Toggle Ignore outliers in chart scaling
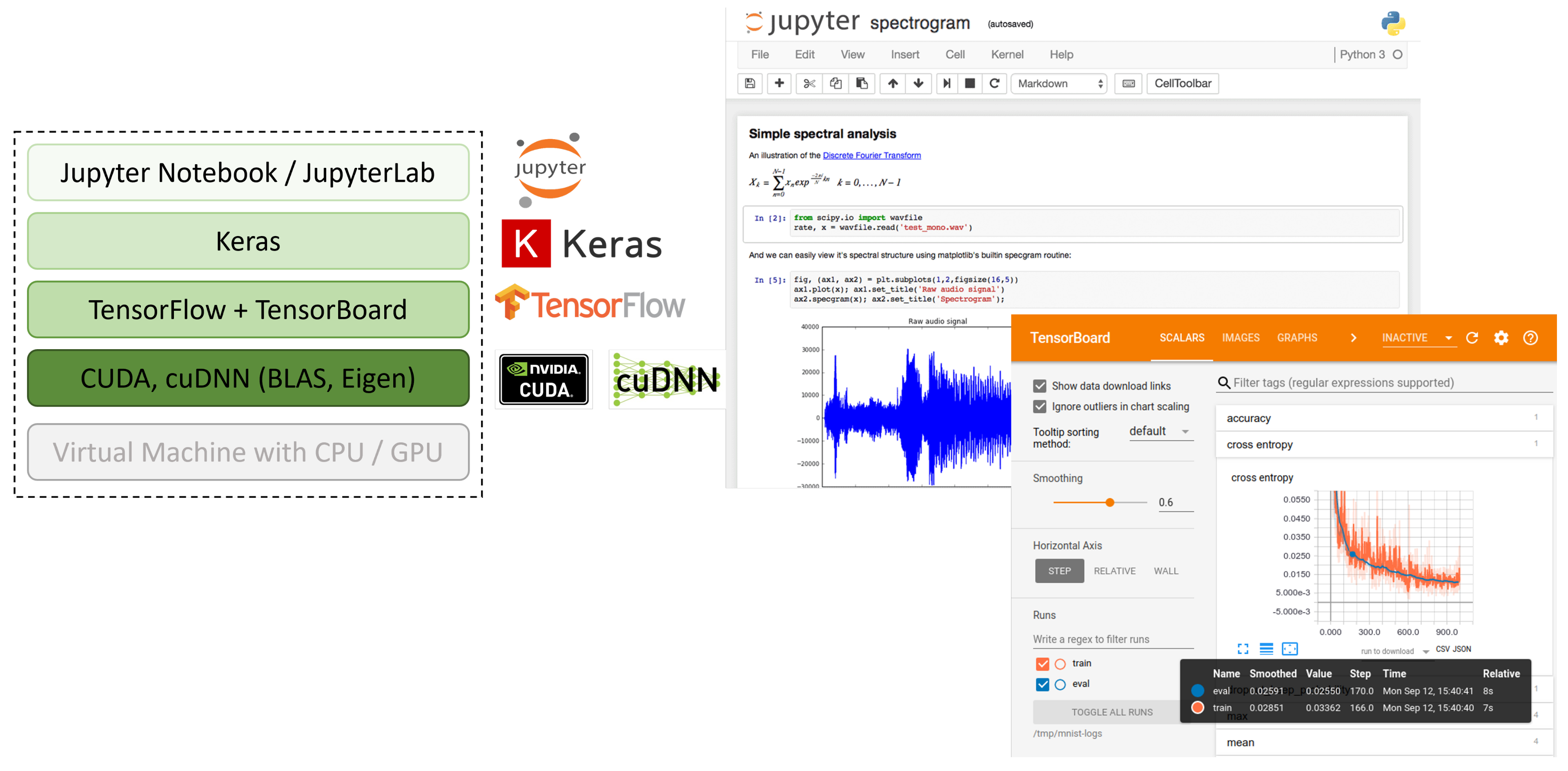 tap(1040, 406)
